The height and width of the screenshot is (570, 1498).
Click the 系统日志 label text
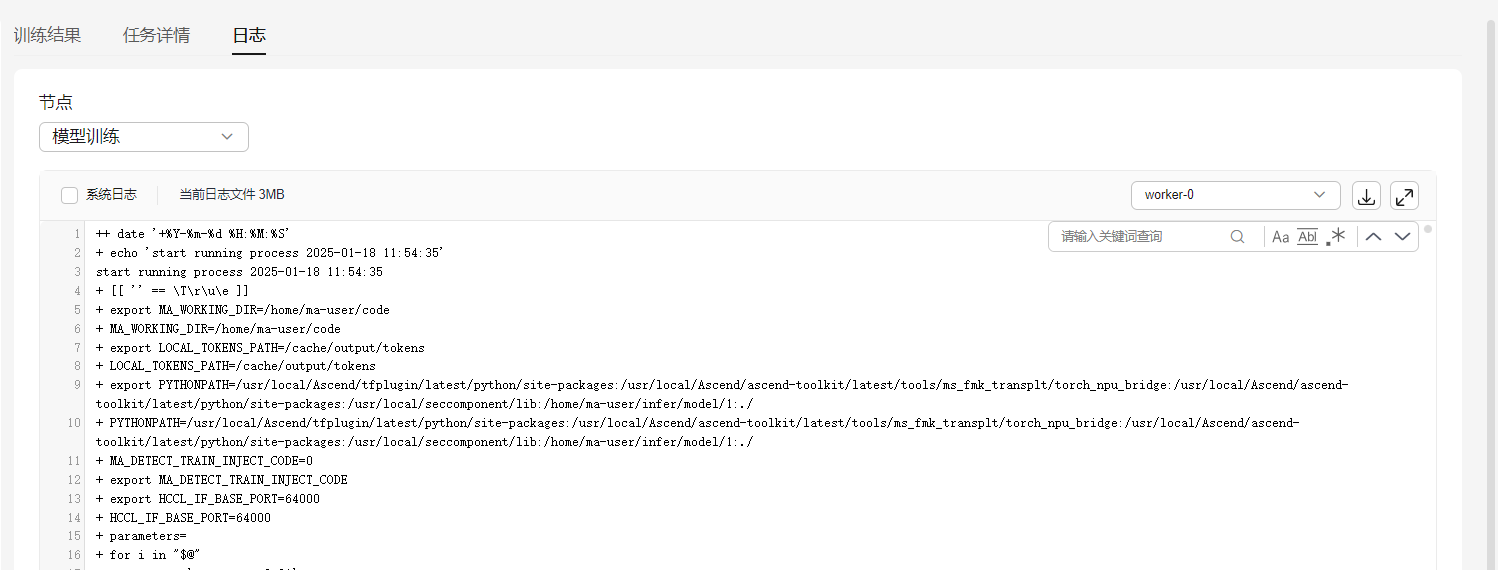coord(111,195)
